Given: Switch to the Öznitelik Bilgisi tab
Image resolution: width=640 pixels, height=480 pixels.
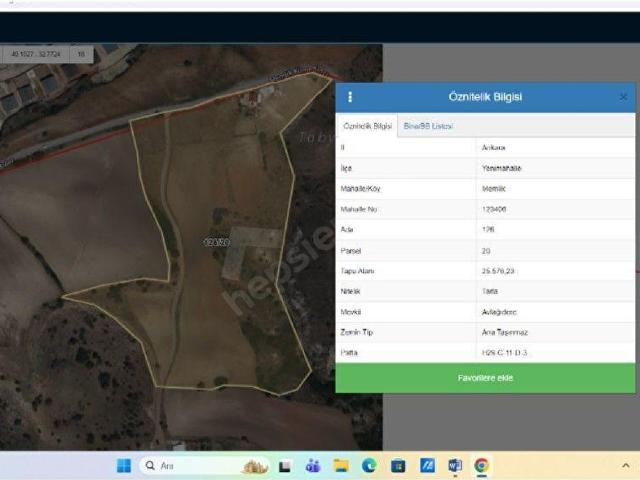Looking at the screenshot, I should (x=367, y=126).
